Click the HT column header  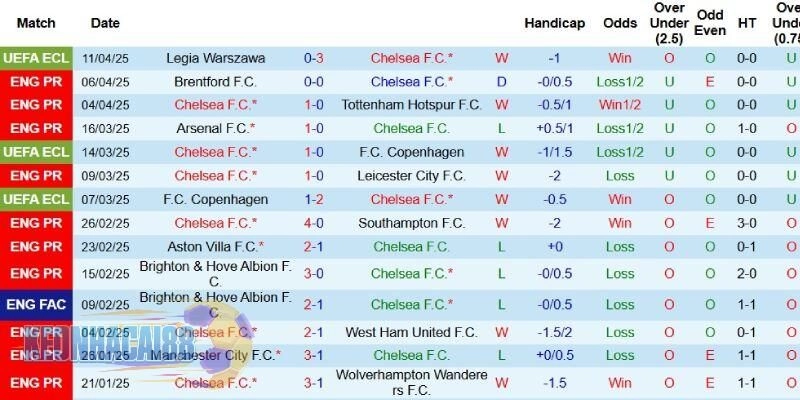[747, 23]
